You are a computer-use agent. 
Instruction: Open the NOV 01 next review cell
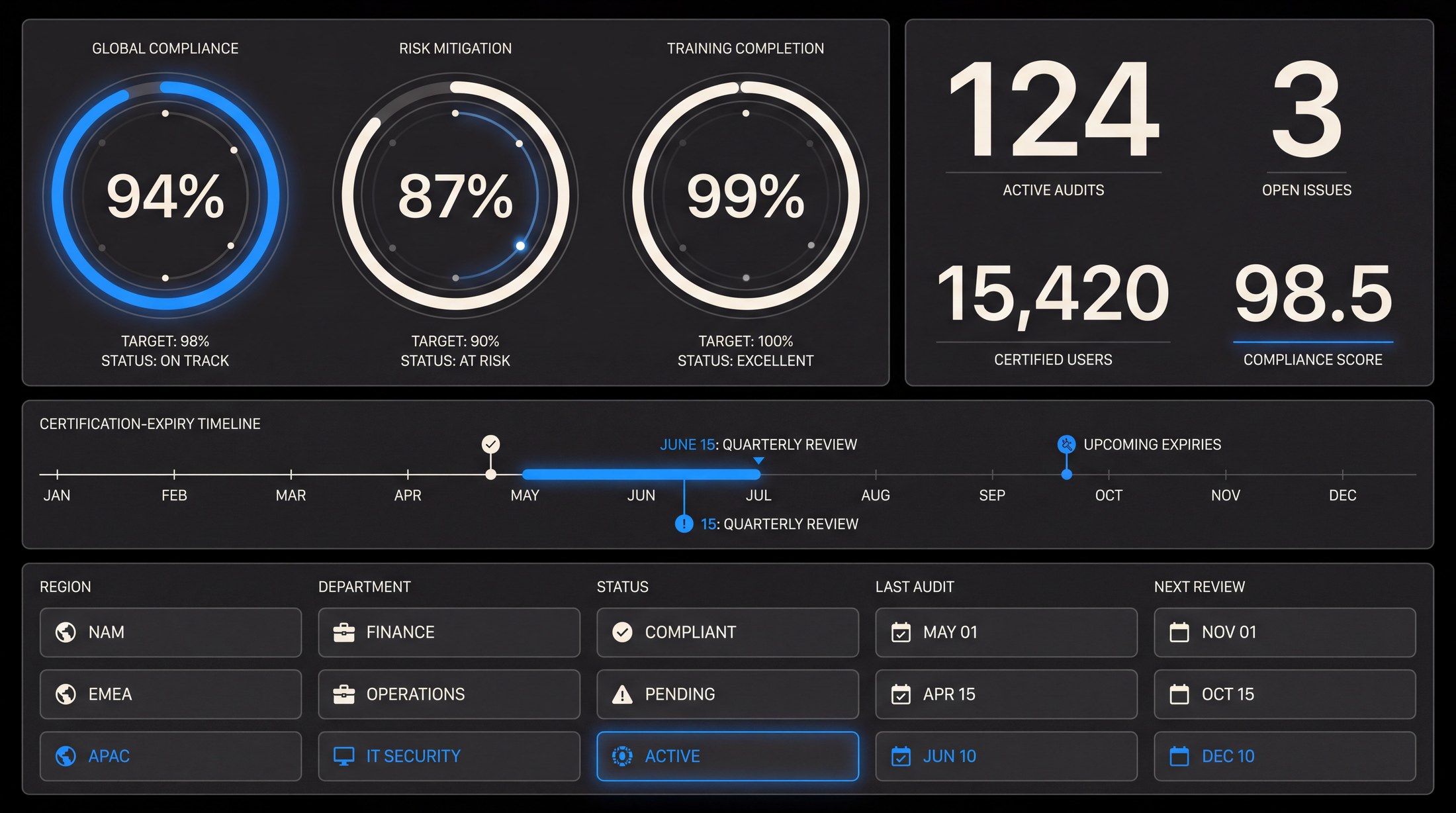click(1285, 632)
